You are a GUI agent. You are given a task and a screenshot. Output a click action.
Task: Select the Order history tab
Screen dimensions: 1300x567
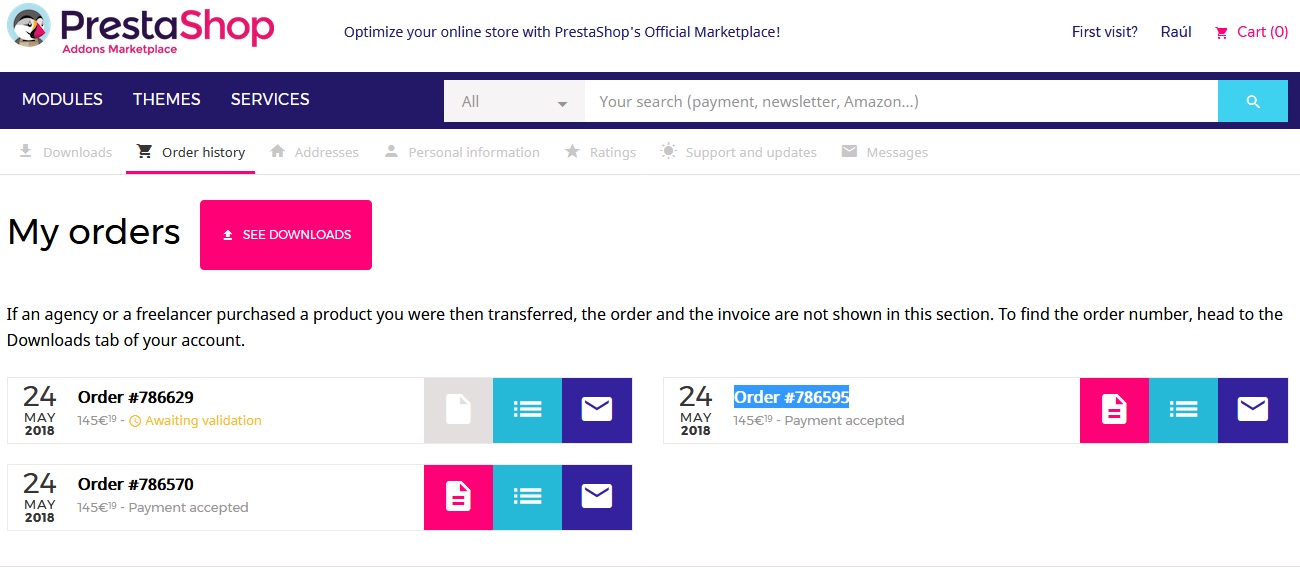pos(191,152)
